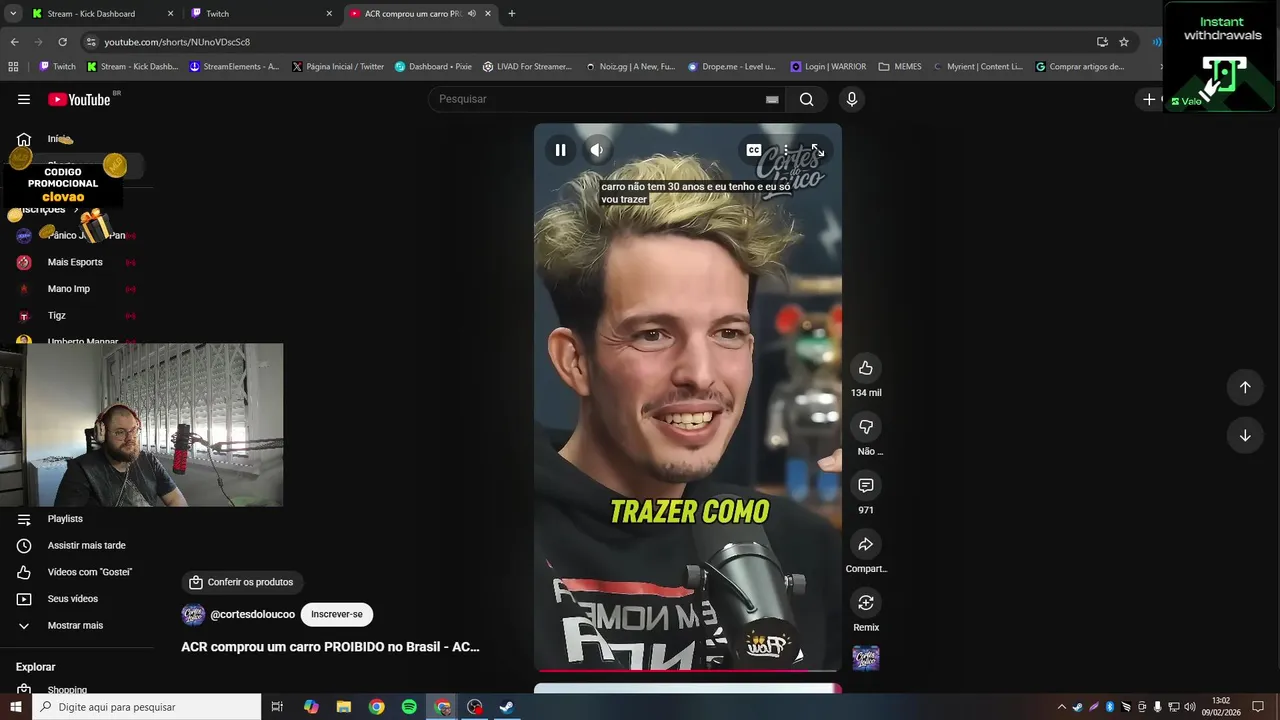Subscribe via Inscrever-se button
1280x720 pixels.
337,614
